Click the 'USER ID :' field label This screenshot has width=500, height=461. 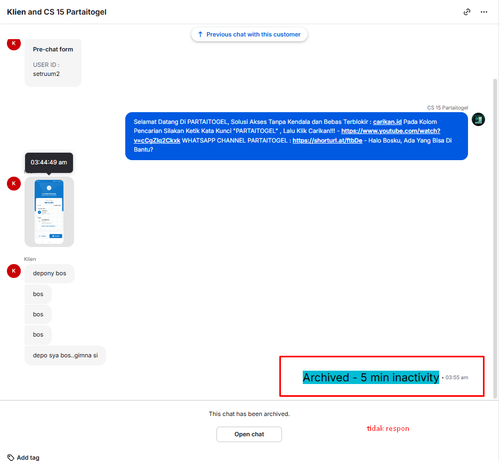tap(46, 65)
